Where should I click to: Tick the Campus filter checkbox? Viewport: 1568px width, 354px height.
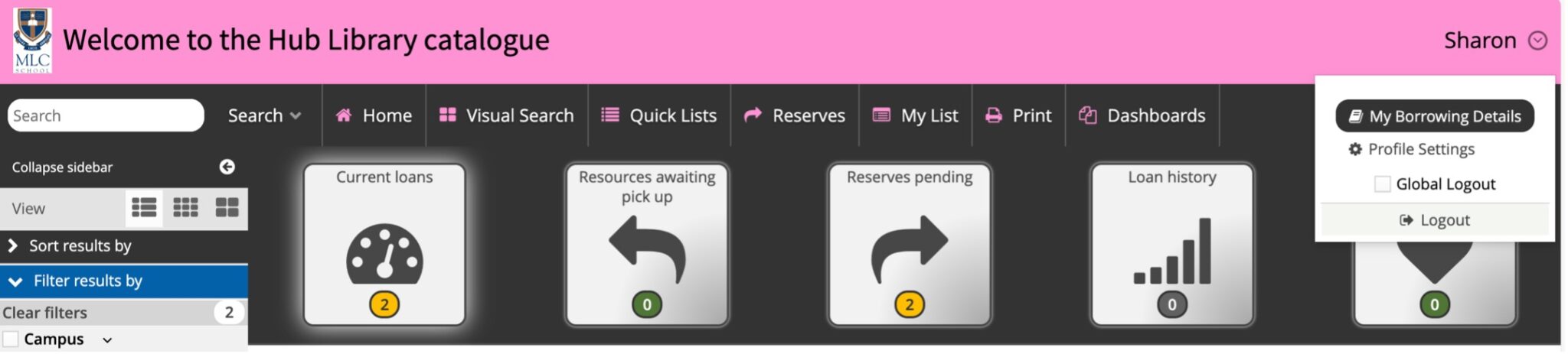click(11, 339)
